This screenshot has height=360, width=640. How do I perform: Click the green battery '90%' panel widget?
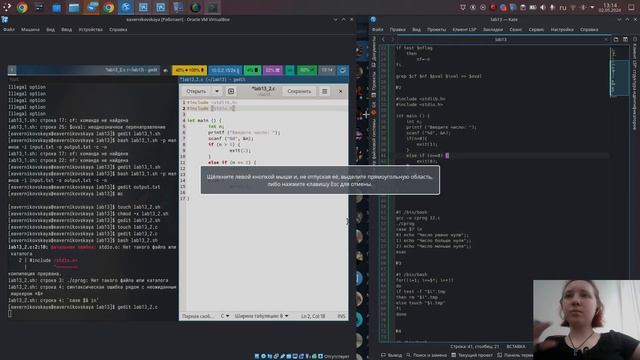click(307, 70)
